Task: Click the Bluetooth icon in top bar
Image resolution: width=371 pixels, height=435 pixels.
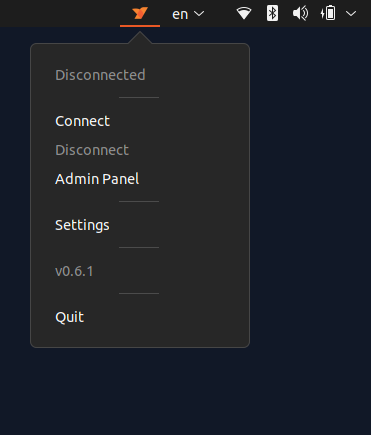Action: click(272, 14)
